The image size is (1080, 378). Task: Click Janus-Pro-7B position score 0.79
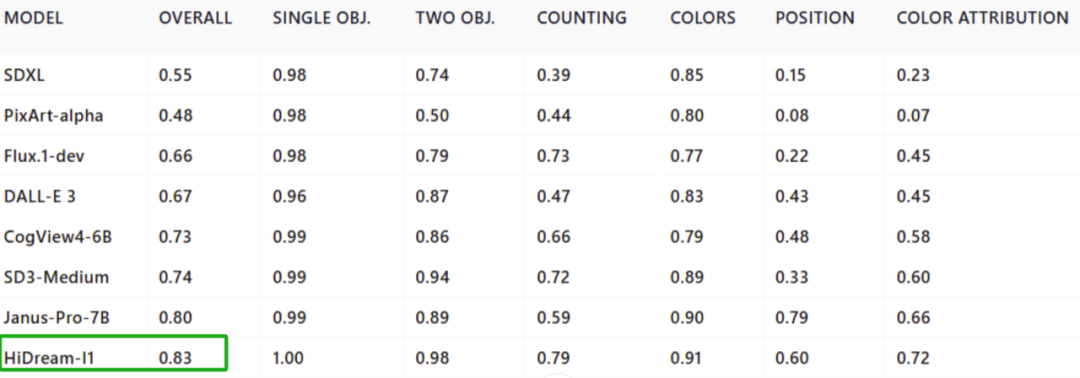792,318
